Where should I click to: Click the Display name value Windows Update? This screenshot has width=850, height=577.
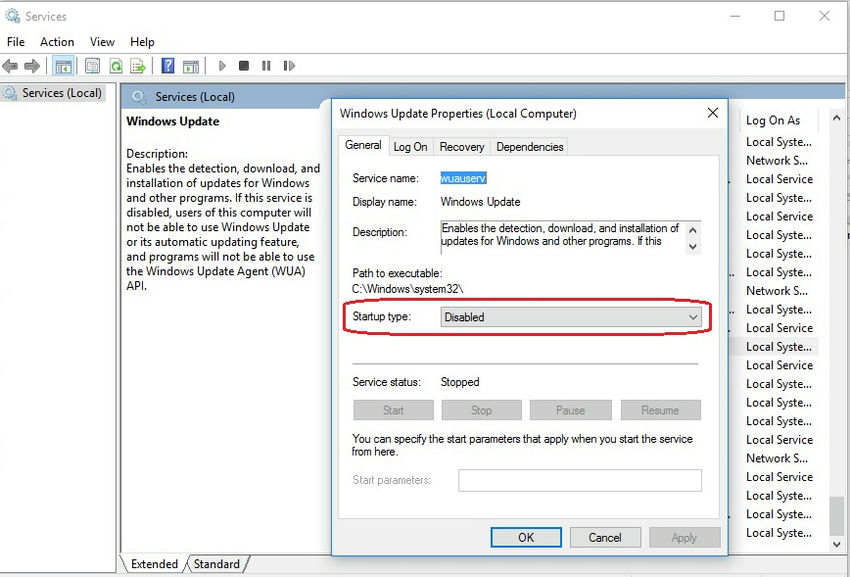pyautogui.click(x=480, y=202)
